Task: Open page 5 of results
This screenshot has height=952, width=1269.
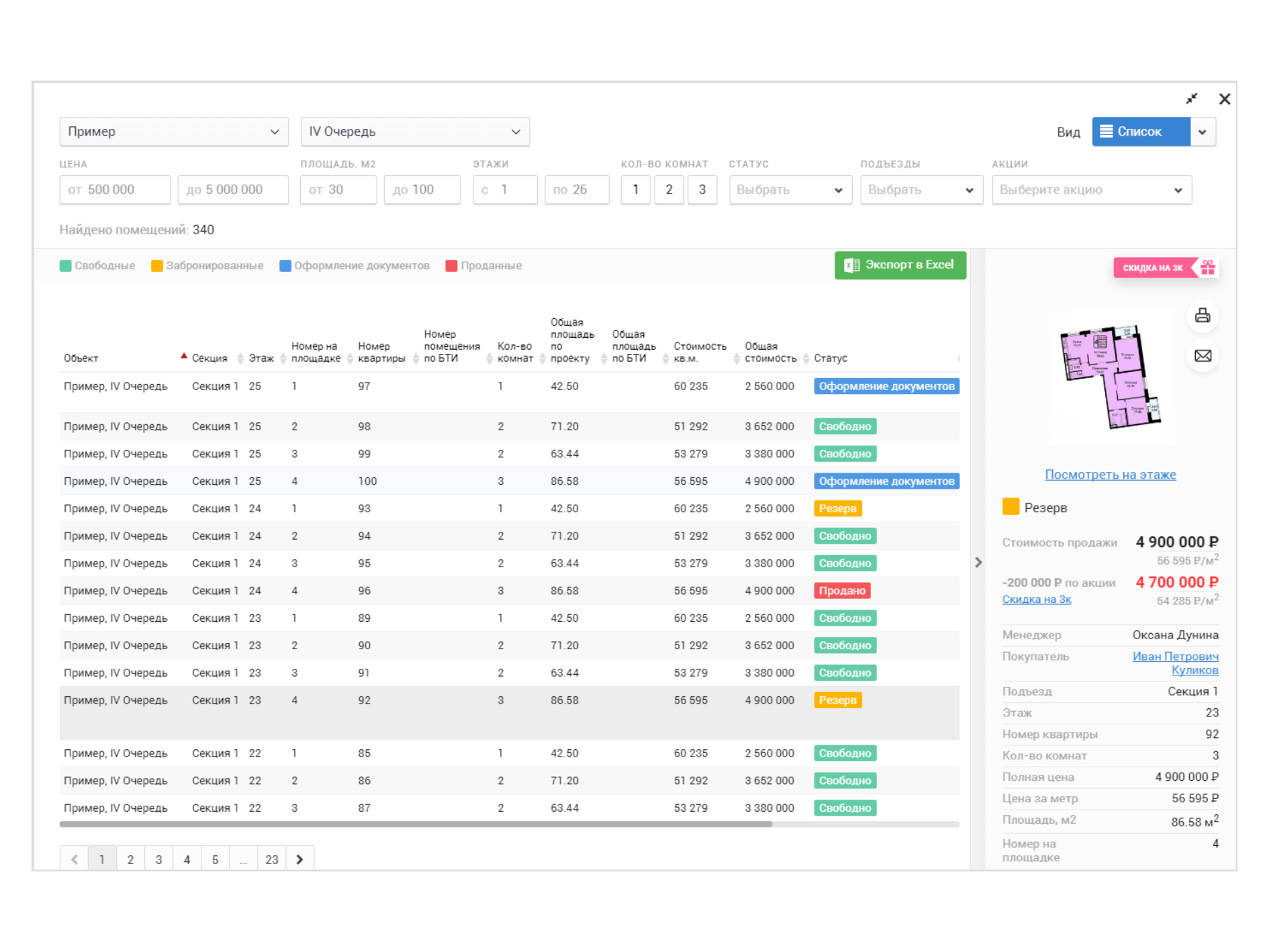Action: [x=215, y=859]
